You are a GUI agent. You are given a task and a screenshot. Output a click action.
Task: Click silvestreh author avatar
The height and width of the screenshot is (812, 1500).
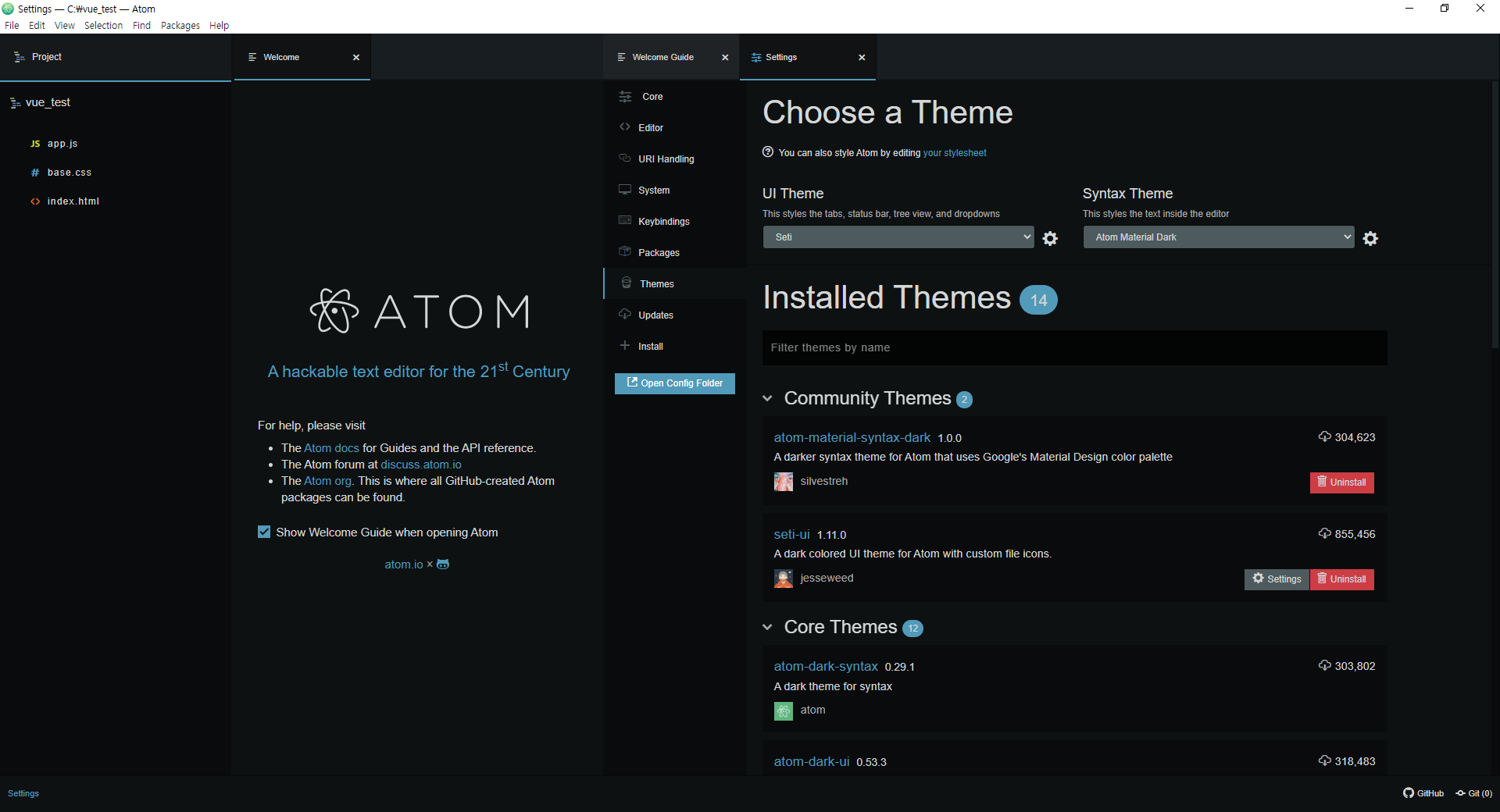pyautogui.click(x=784, y=482)
